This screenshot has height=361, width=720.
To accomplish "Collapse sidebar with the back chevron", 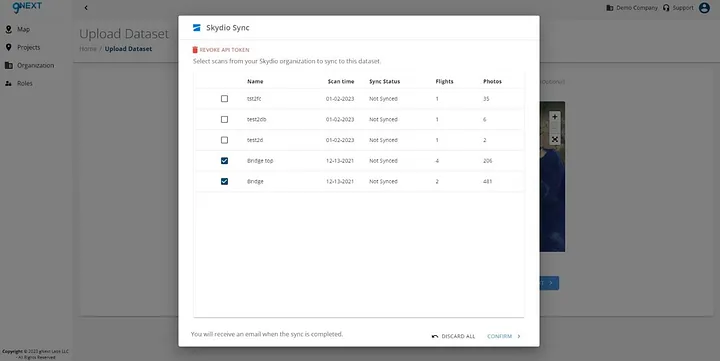I will click(x=86, y=8).
